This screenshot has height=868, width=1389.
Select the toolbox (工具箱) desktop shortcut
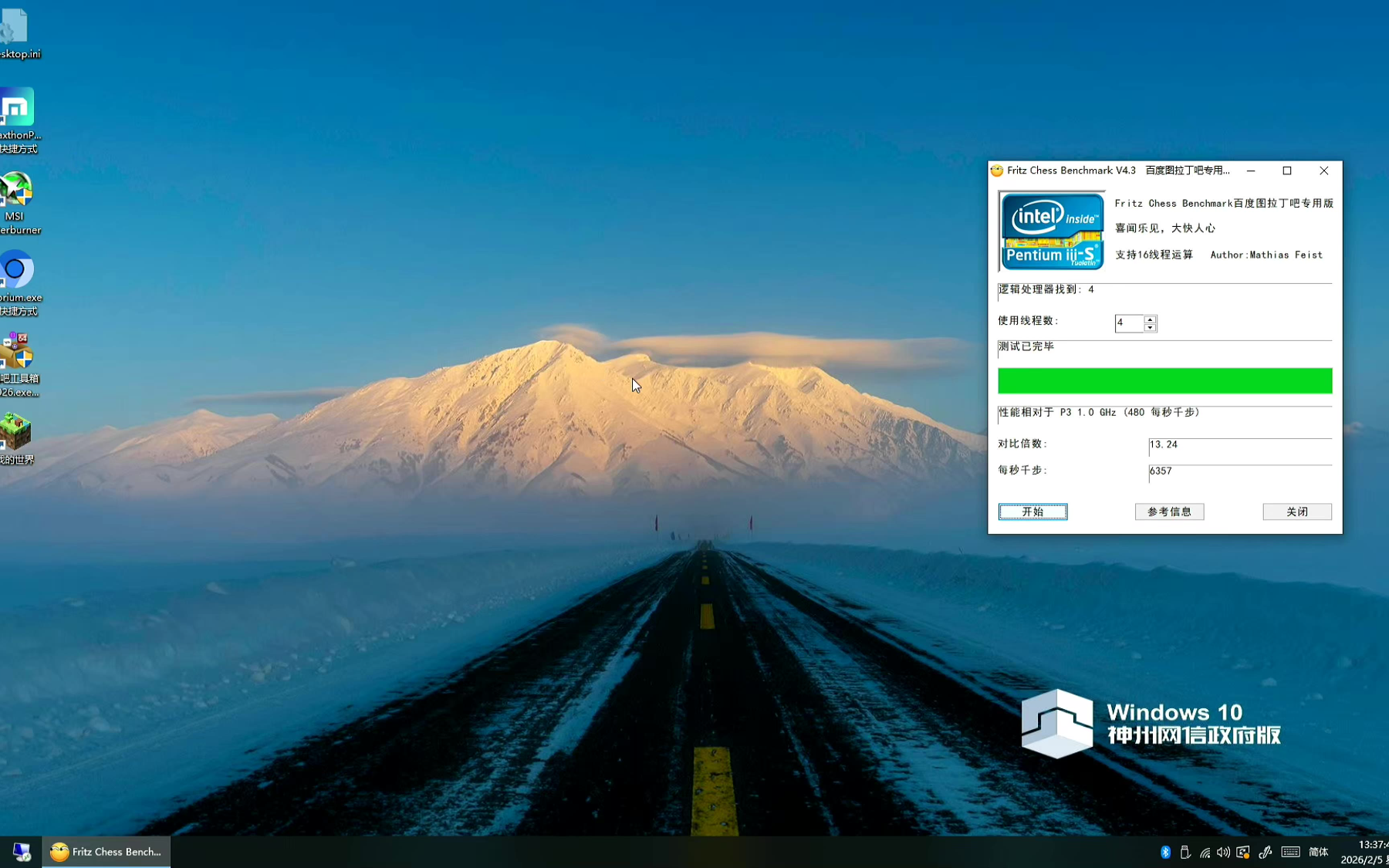16,351
